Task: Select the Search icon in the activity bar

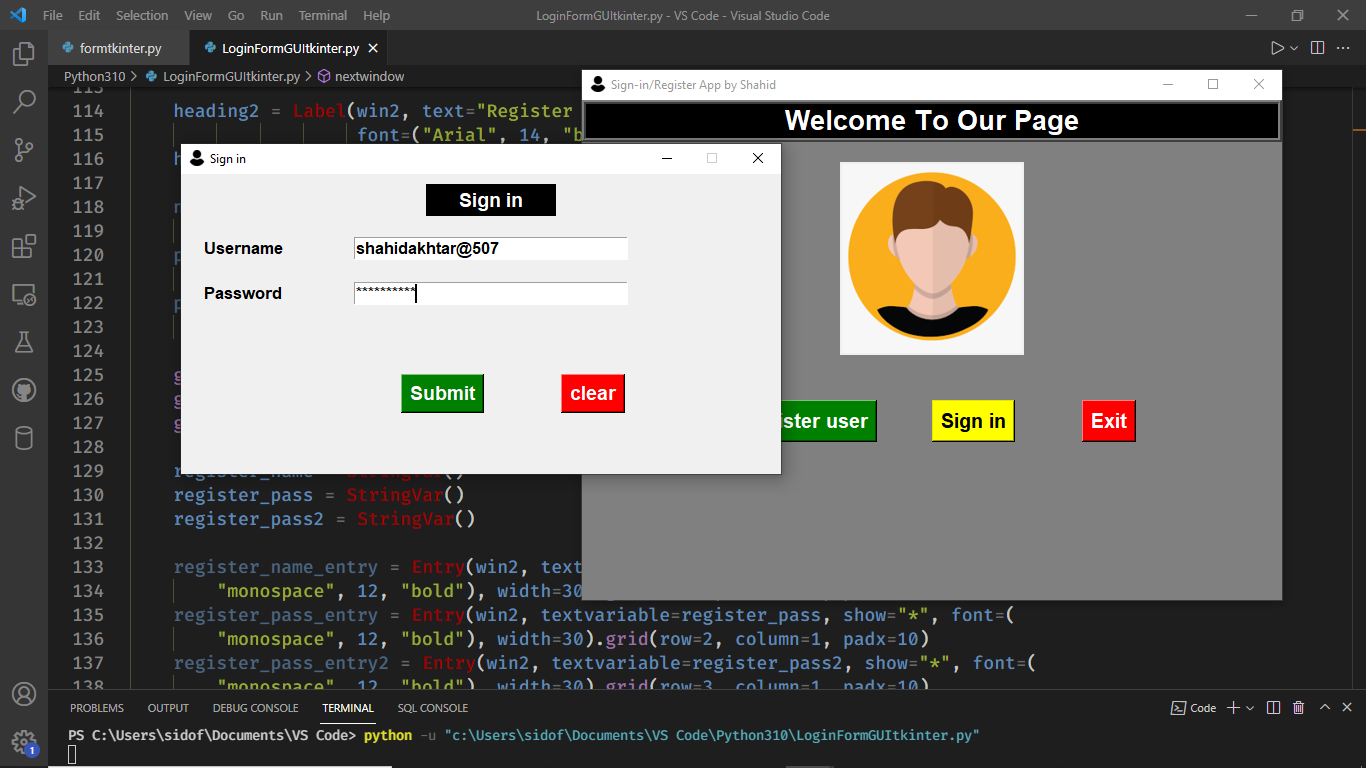Action: click(x=24, y=101)
